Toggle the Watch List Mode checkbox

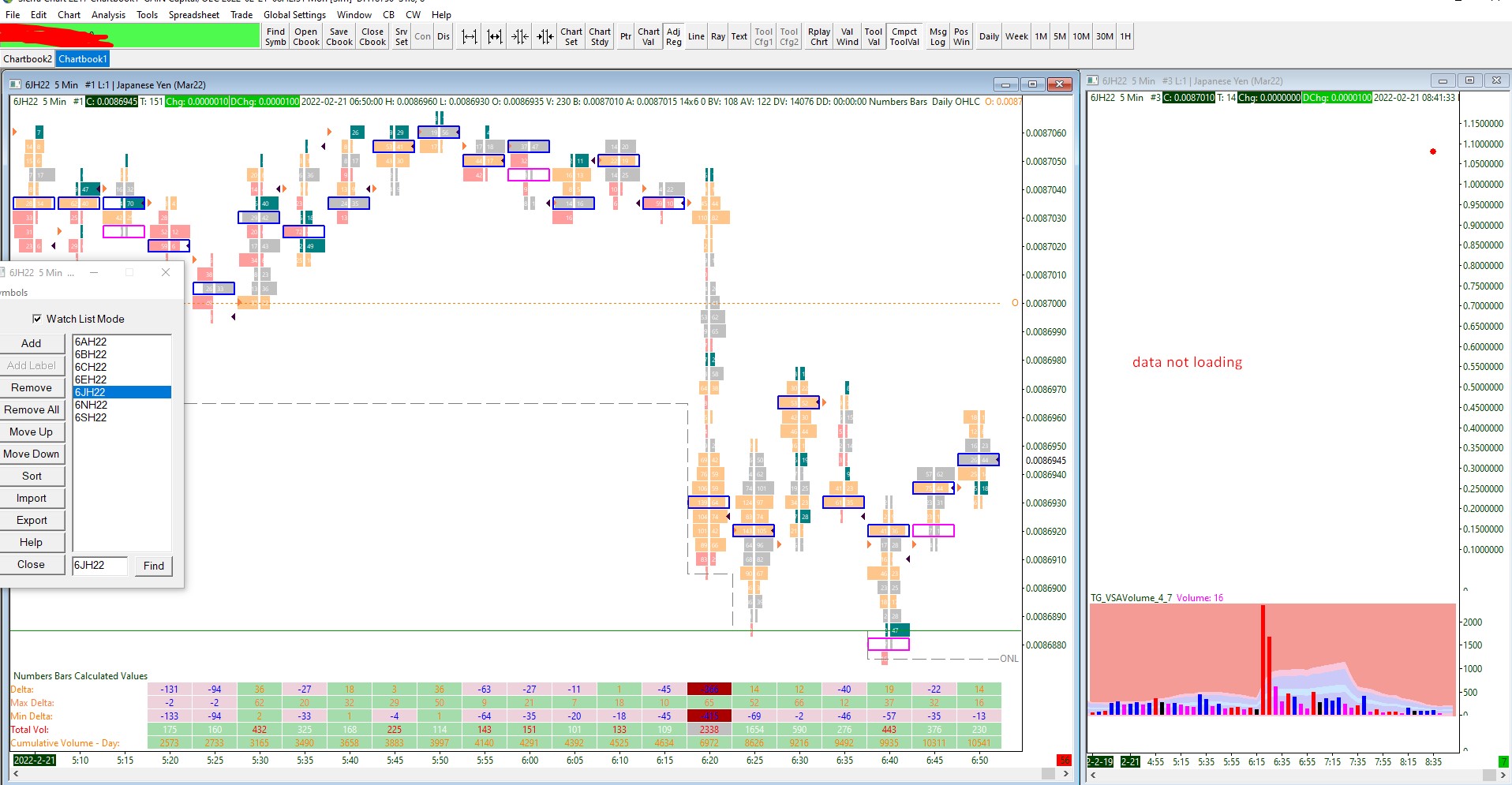tap(37, 319)
